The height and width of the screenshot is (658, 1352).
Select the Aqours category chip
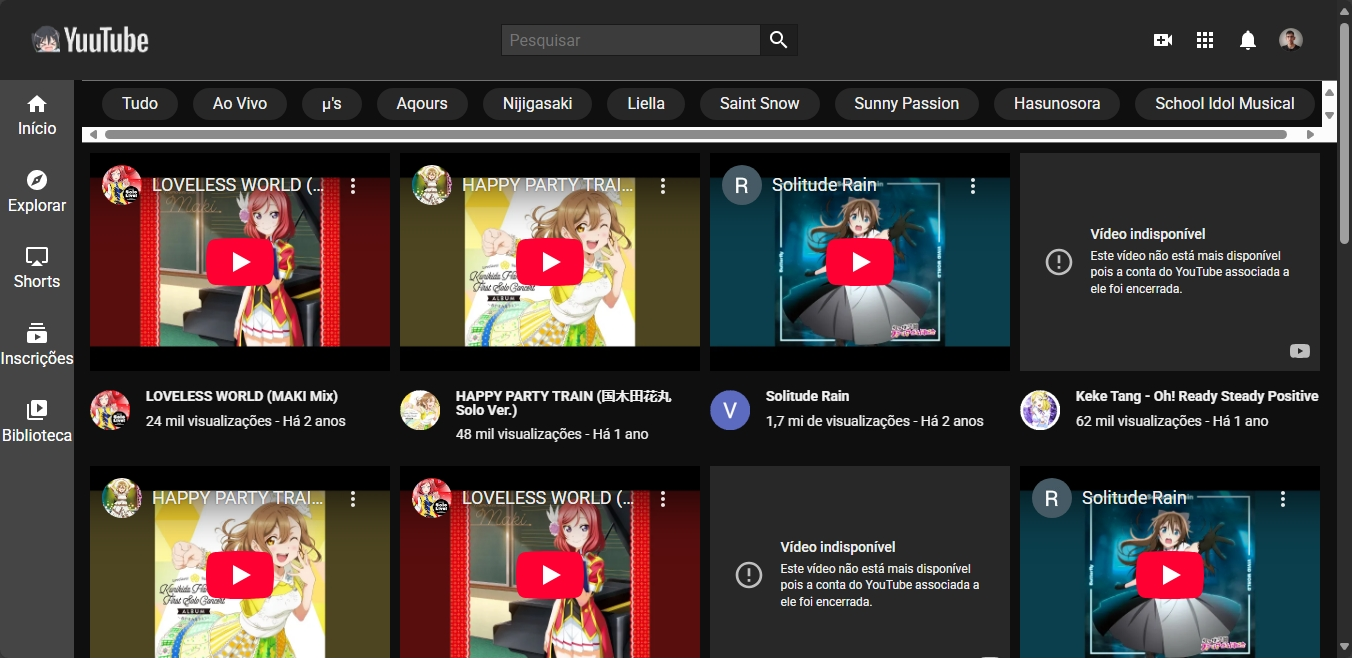pos(422,104)
